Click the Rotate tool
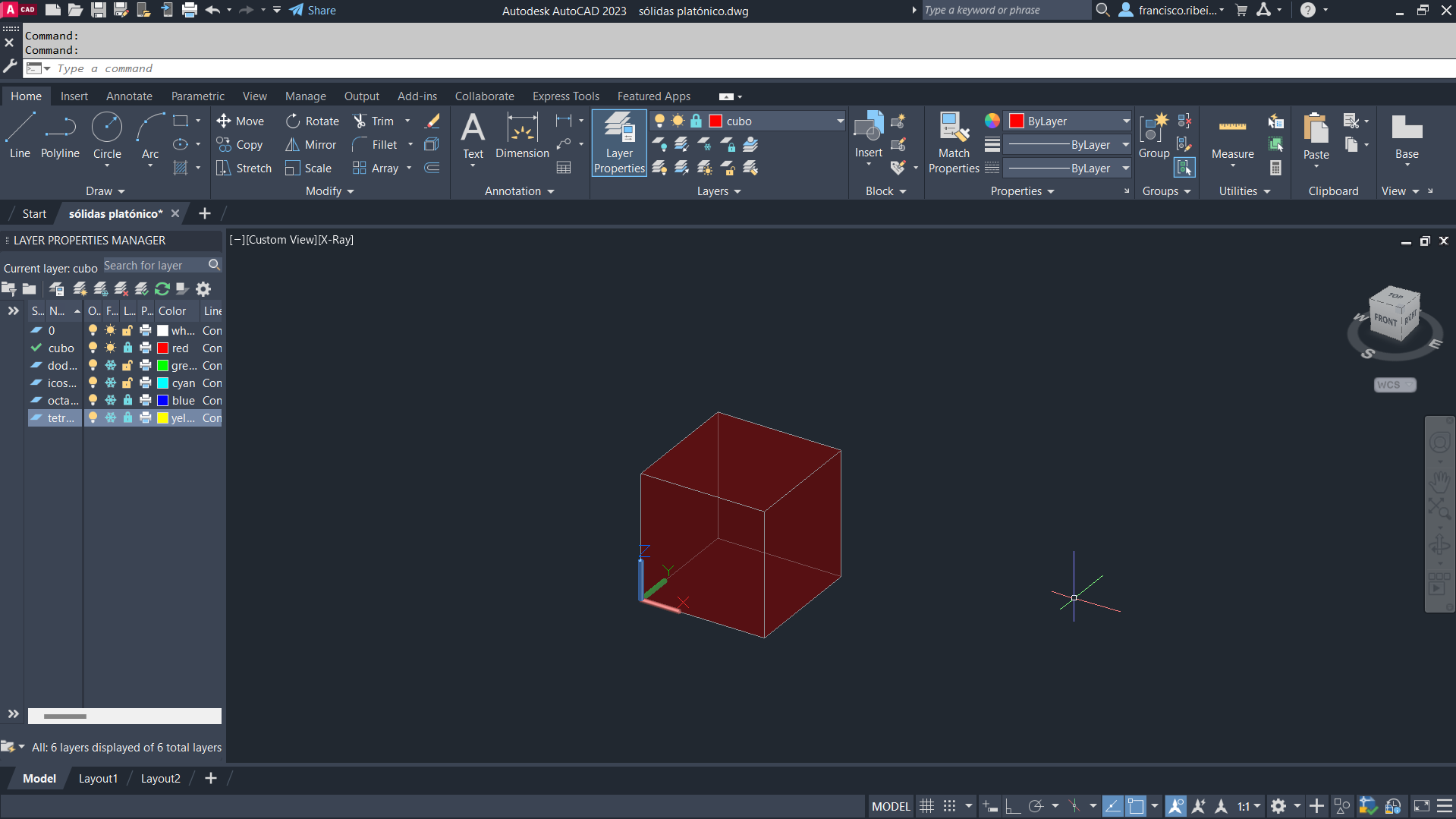 tap(313, 121)
